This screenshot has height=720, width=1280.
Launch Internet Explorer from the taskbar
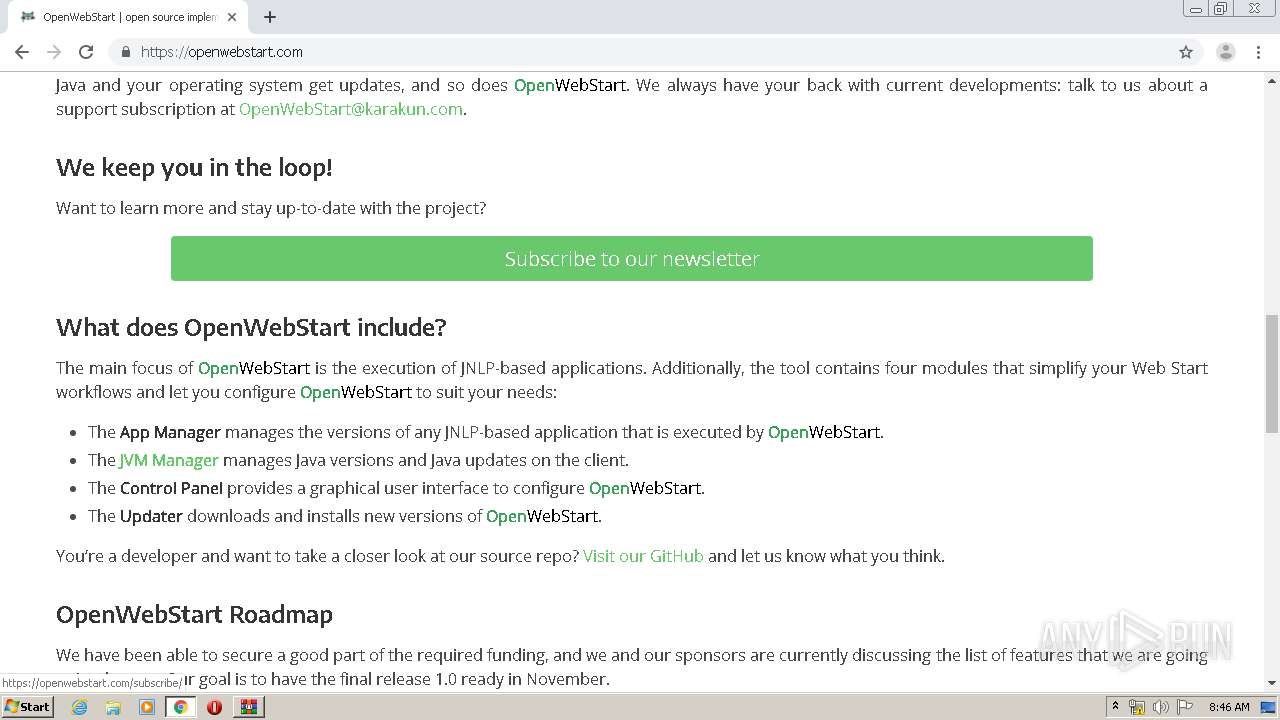[x=80, y=707]
